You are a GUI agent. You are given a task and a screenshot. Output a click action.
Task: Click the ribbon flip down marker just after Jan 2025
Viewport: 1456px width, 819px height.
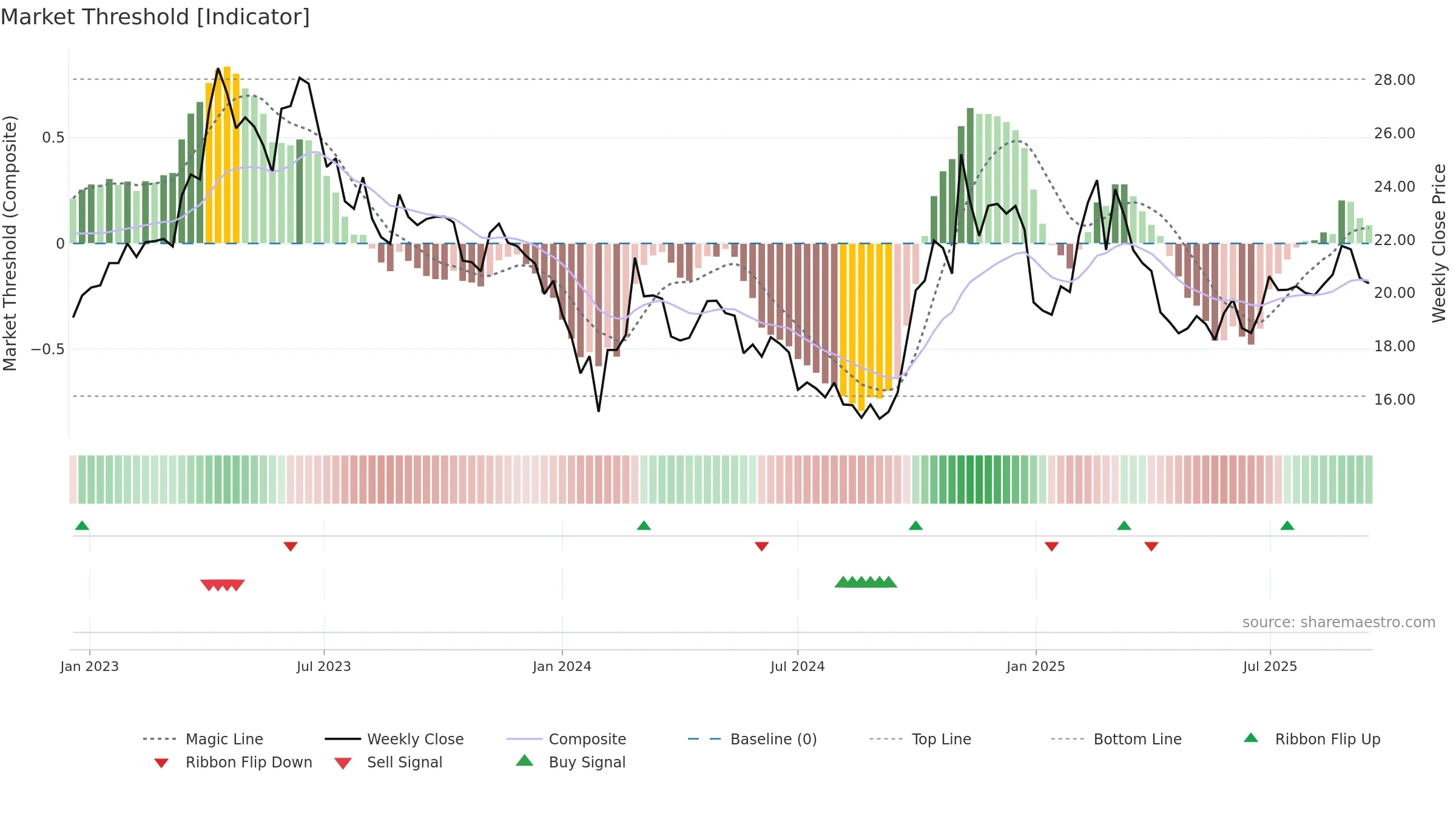1052,547
